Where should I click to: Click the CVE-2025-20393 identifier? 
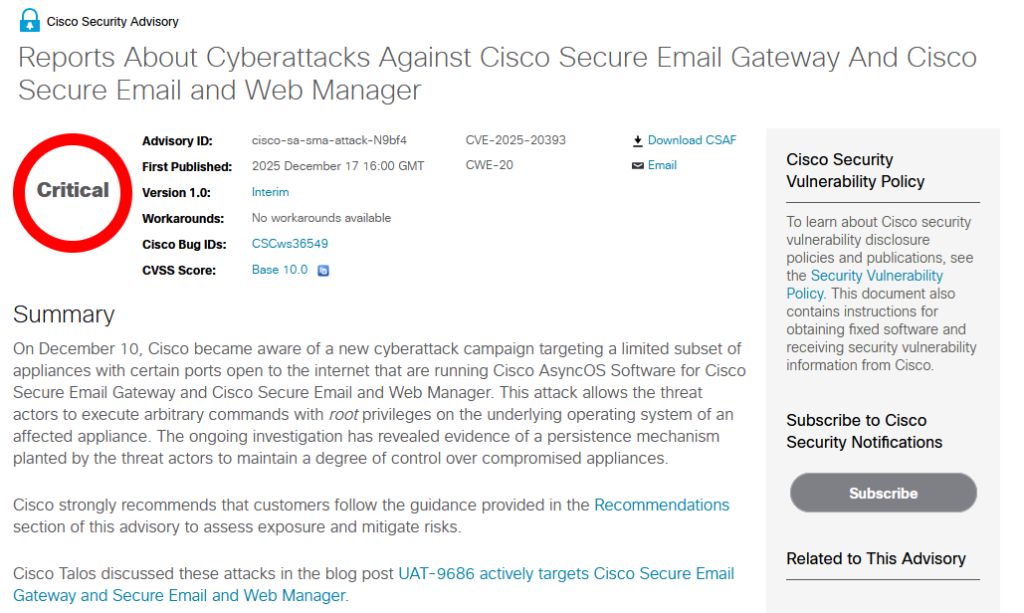516,140
